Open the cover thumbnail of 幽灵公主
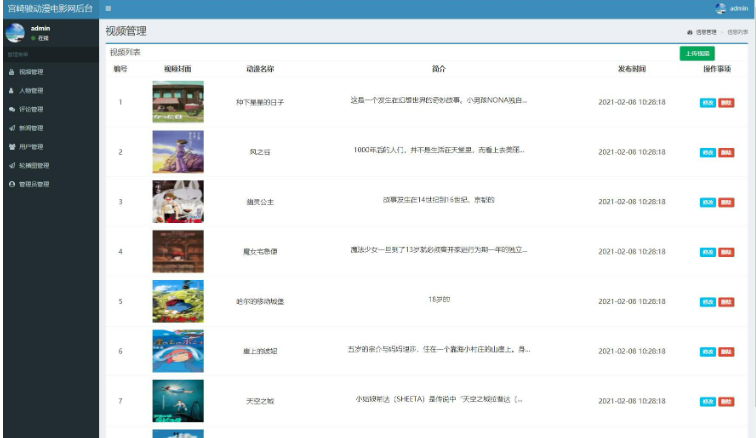Image resolution: width=756 pixels, height=438 pixels. pyautogui.click(x=178, y=202)
